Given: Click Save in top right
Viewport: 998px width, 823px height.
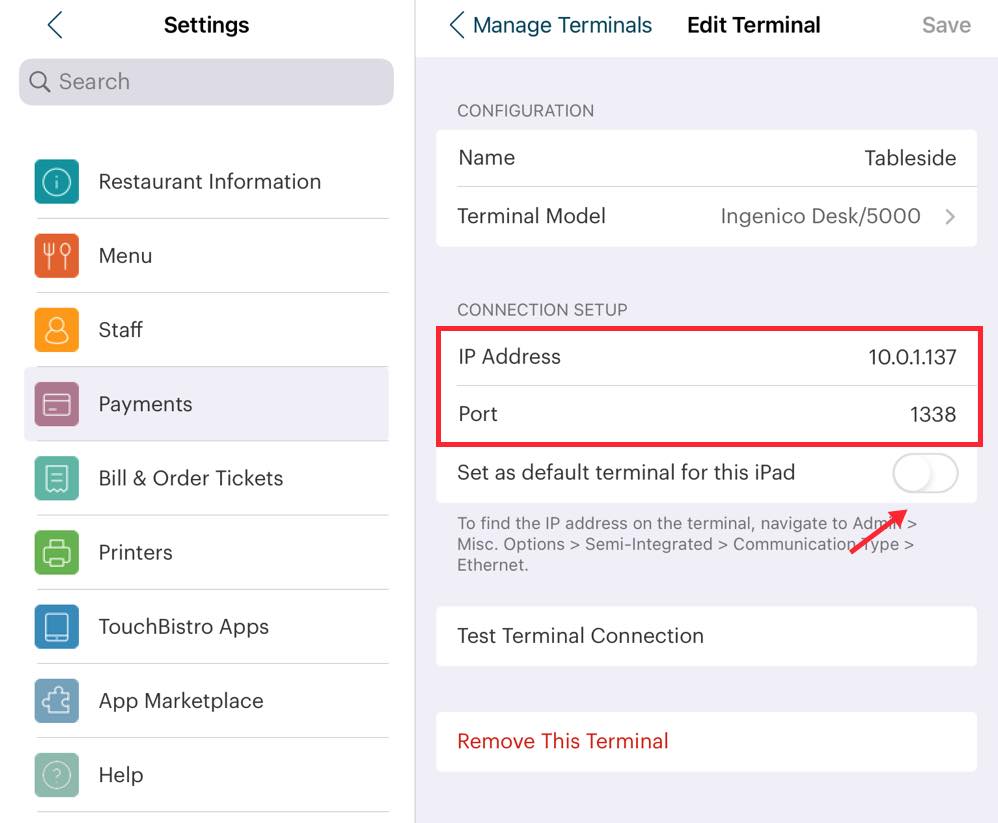Looking at the screenshot, I should click(x=945, y=25).
